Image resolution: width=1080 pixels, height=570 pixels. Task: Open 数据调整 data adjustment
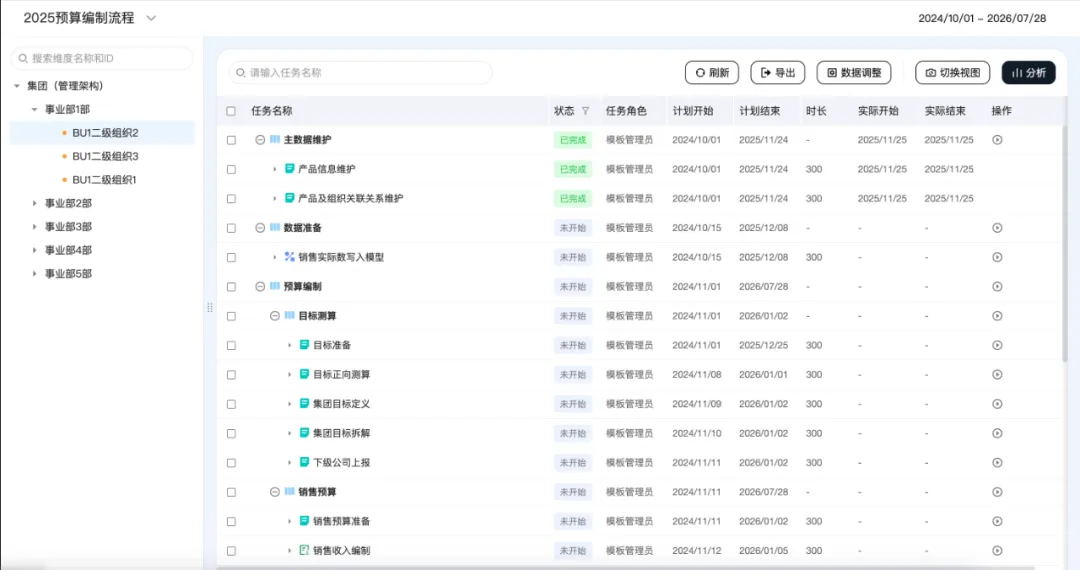click(x=853, y=72)
